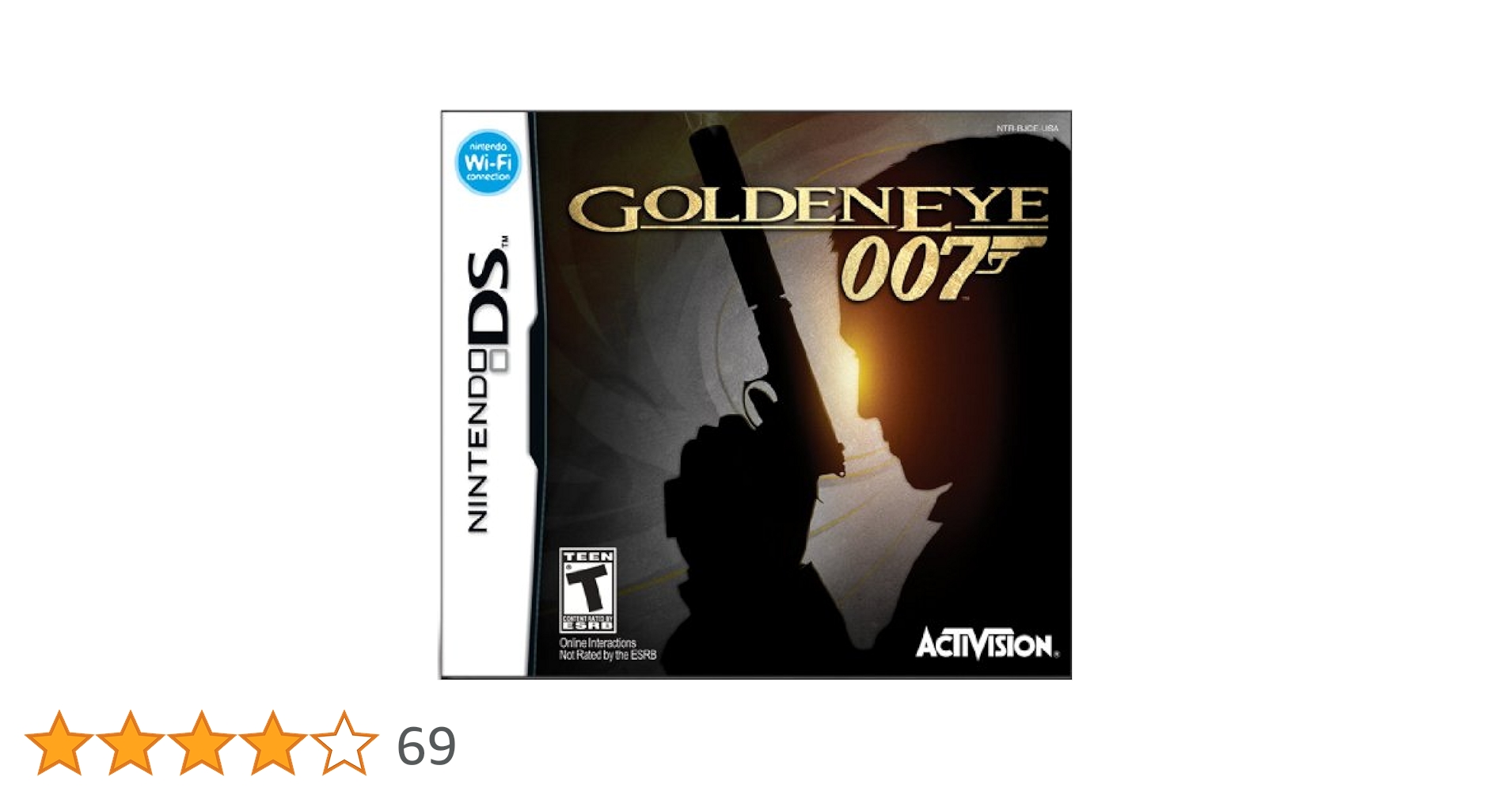Click the empty fifth rating star
Image resolution: width=1512 pixels, height=792 pixels.
point(344,743)
